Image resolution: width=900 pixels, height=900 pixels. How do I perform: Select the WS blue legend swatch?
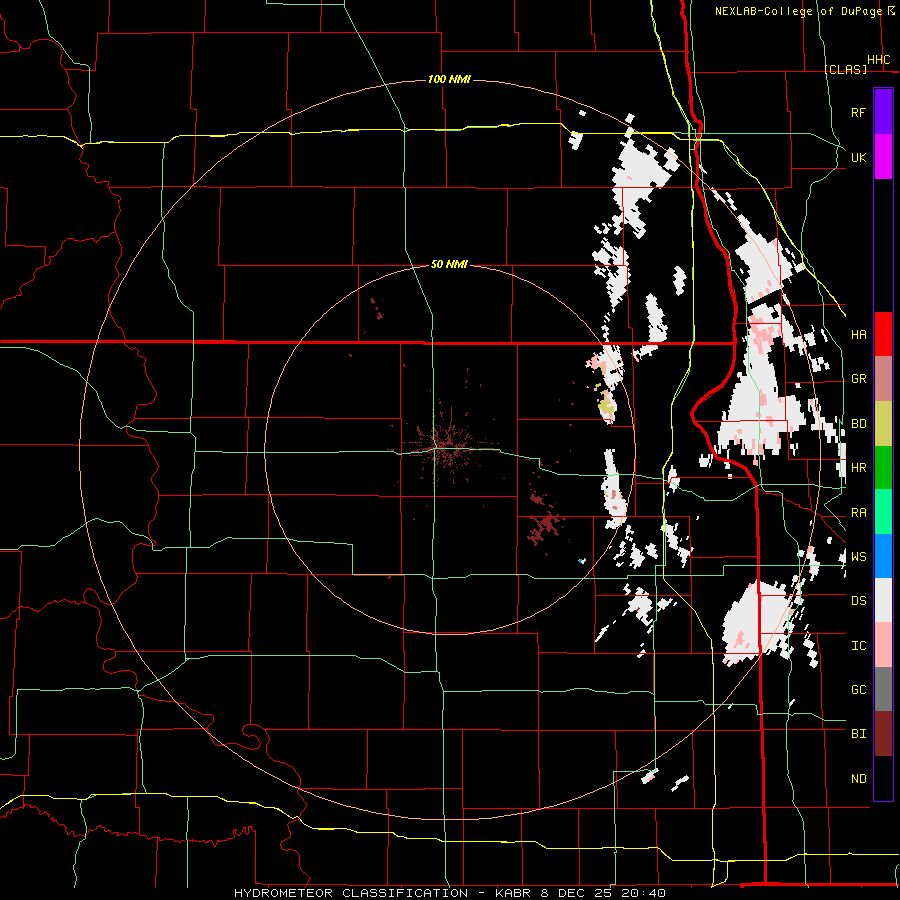click(883, 556)
